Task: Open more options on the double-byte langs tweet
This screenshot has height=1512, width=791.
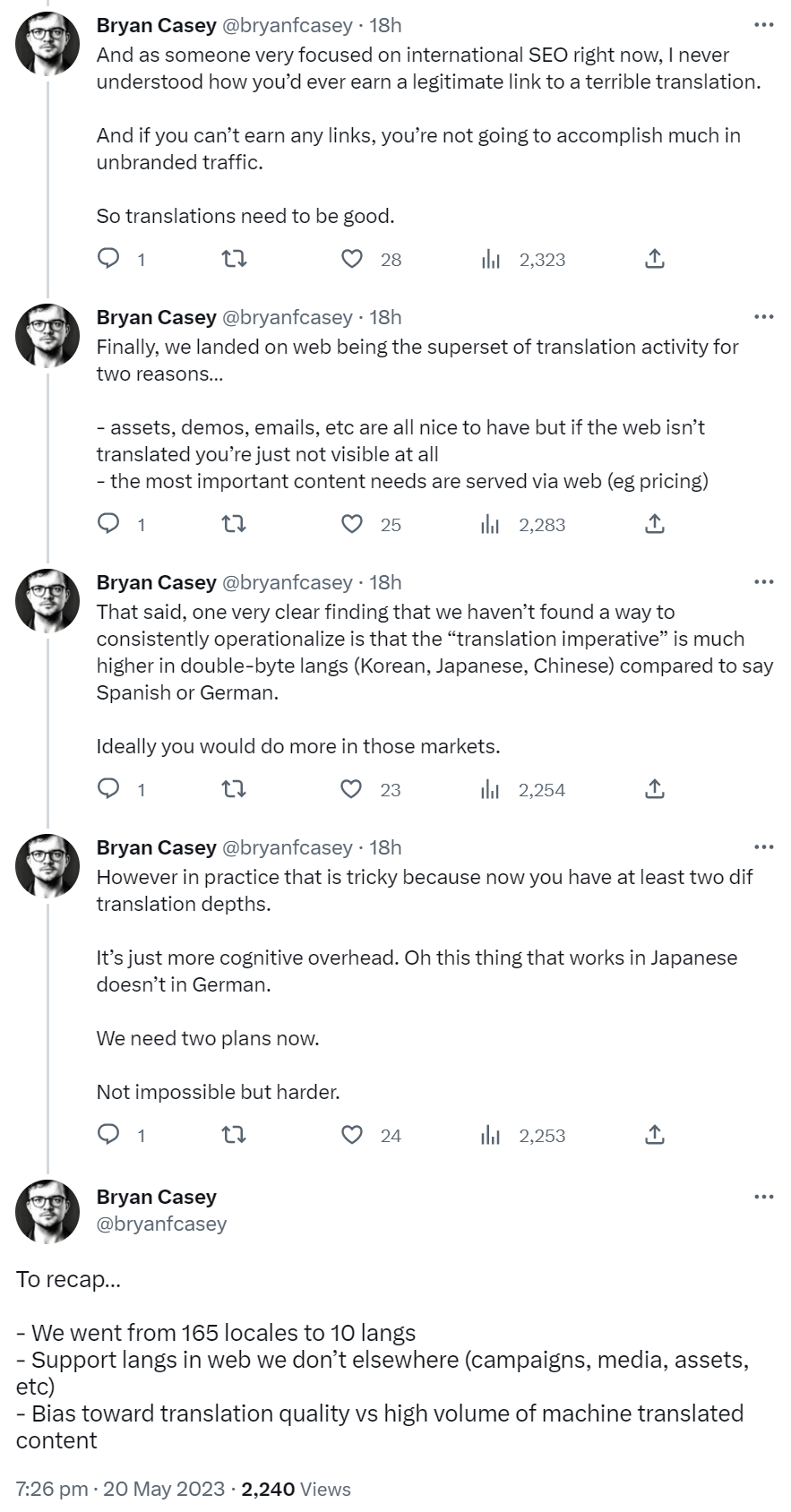Action: pyautogui.click(x=763, y=582)
